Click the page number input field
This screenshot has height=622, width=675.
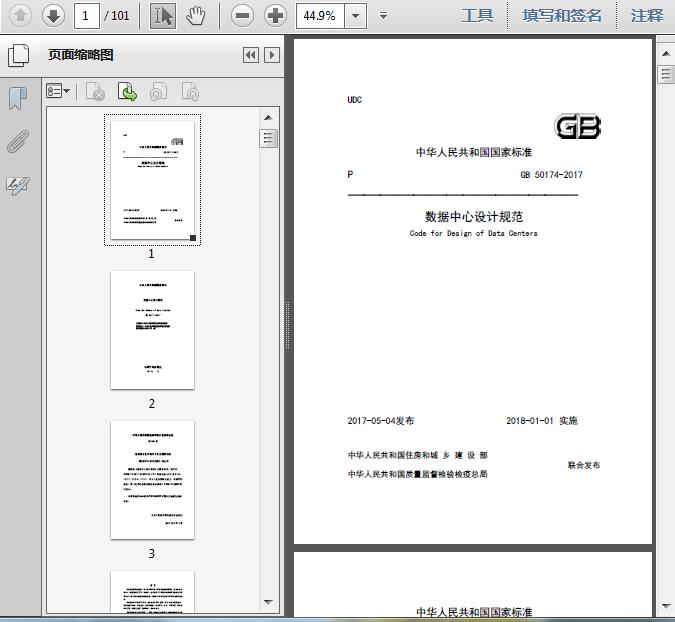(87, 16)
